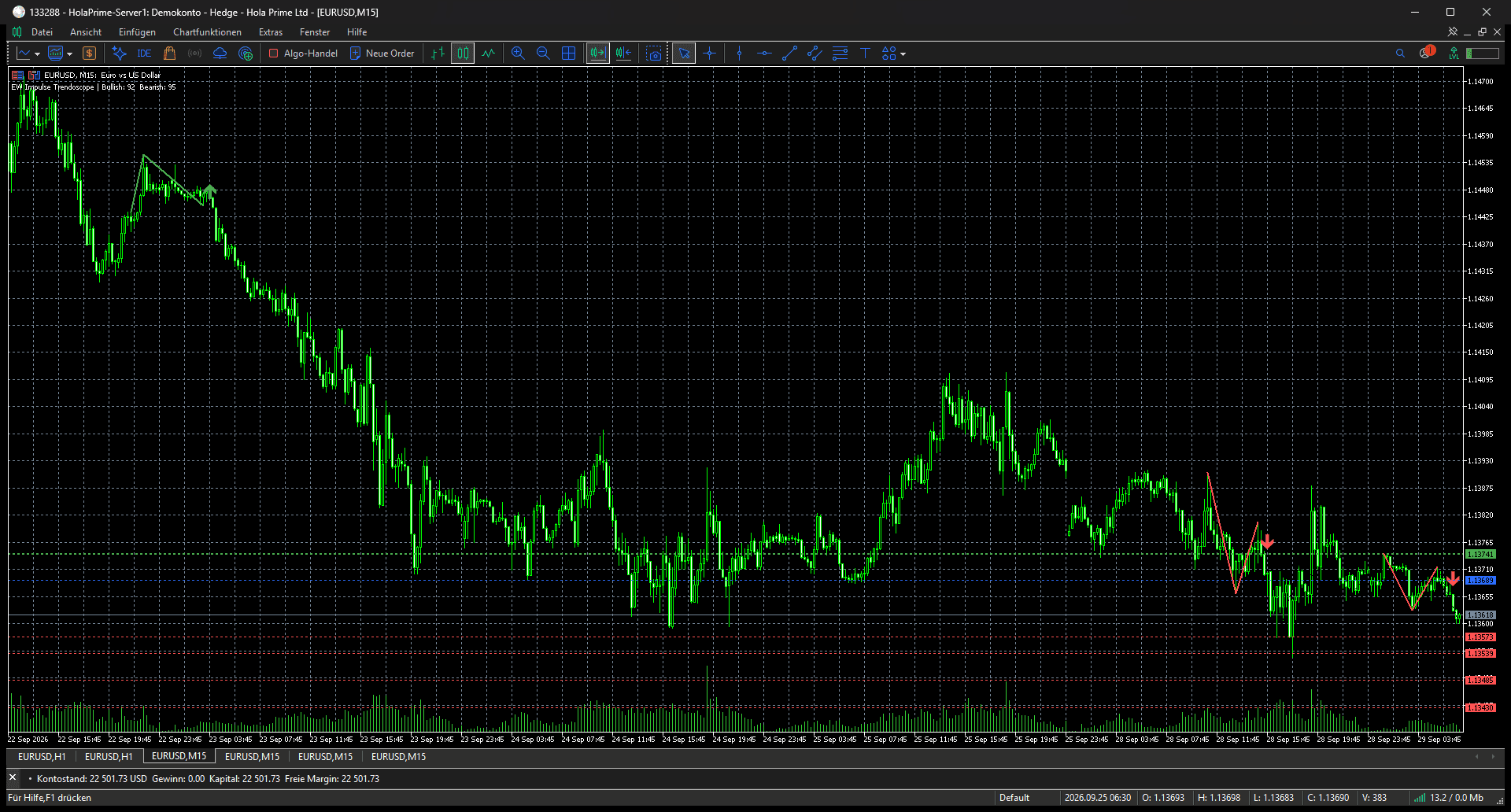
Task: Tile chart windows with the grid icon
Action: [568, 54]
